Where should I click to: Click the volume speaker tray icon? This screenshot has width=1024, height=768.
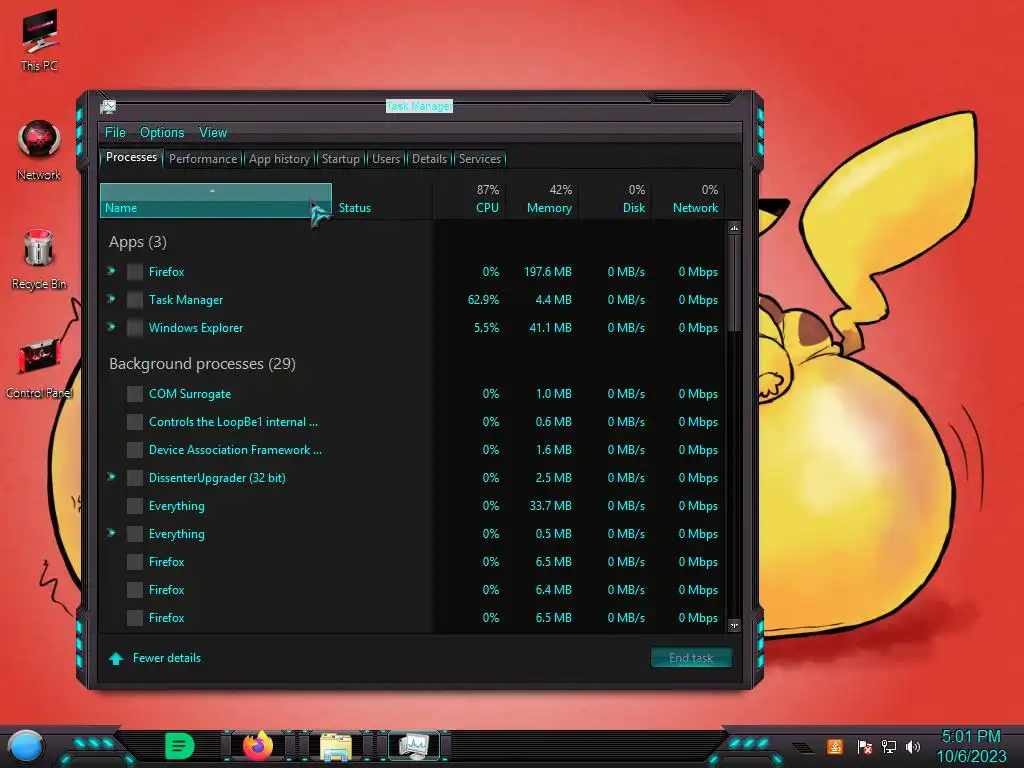pos(913,746)
